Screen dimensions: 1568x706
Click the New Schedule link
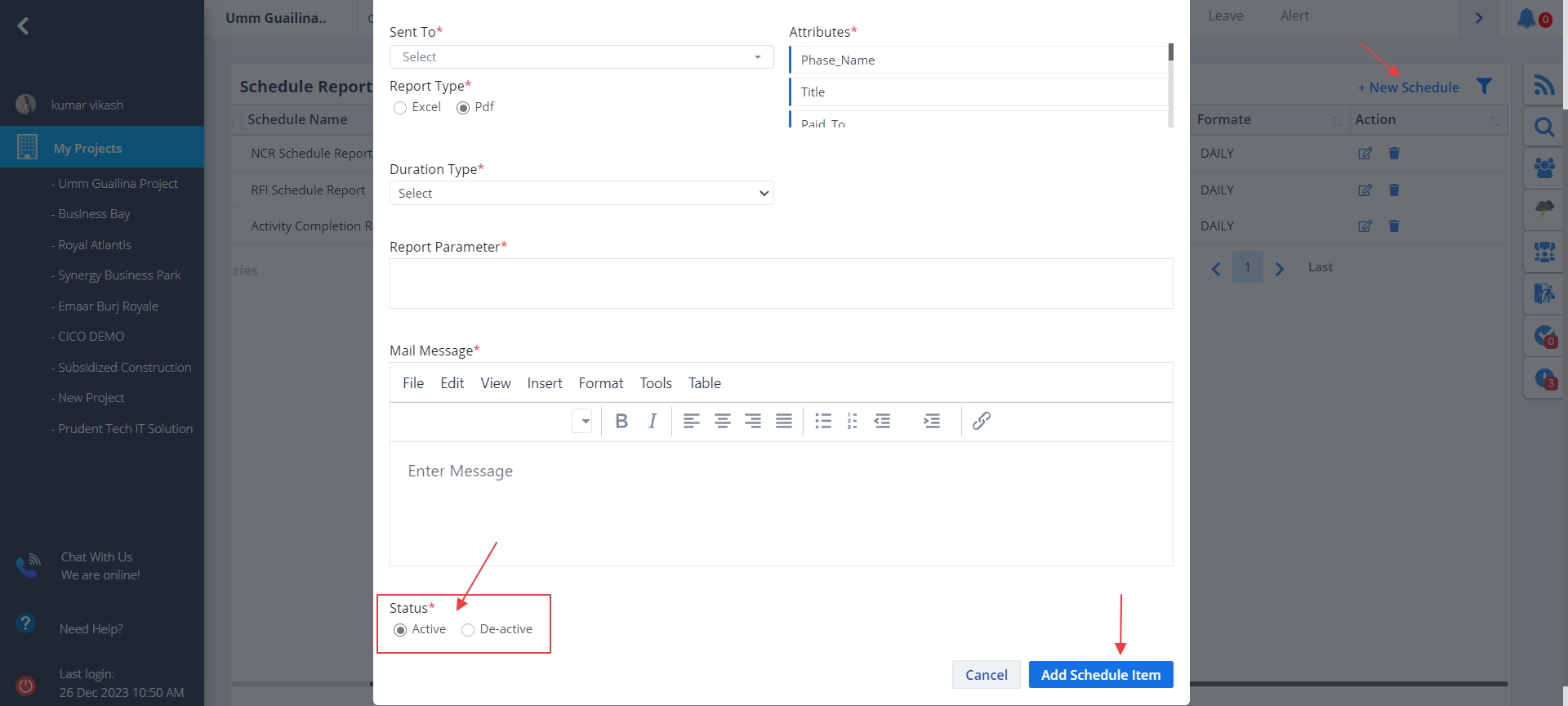1409,87
